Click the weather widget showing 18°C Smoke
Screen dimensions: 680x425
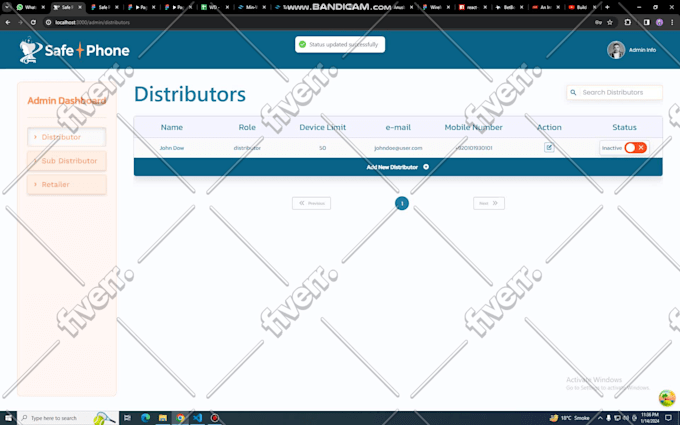[x=569, y=418]
